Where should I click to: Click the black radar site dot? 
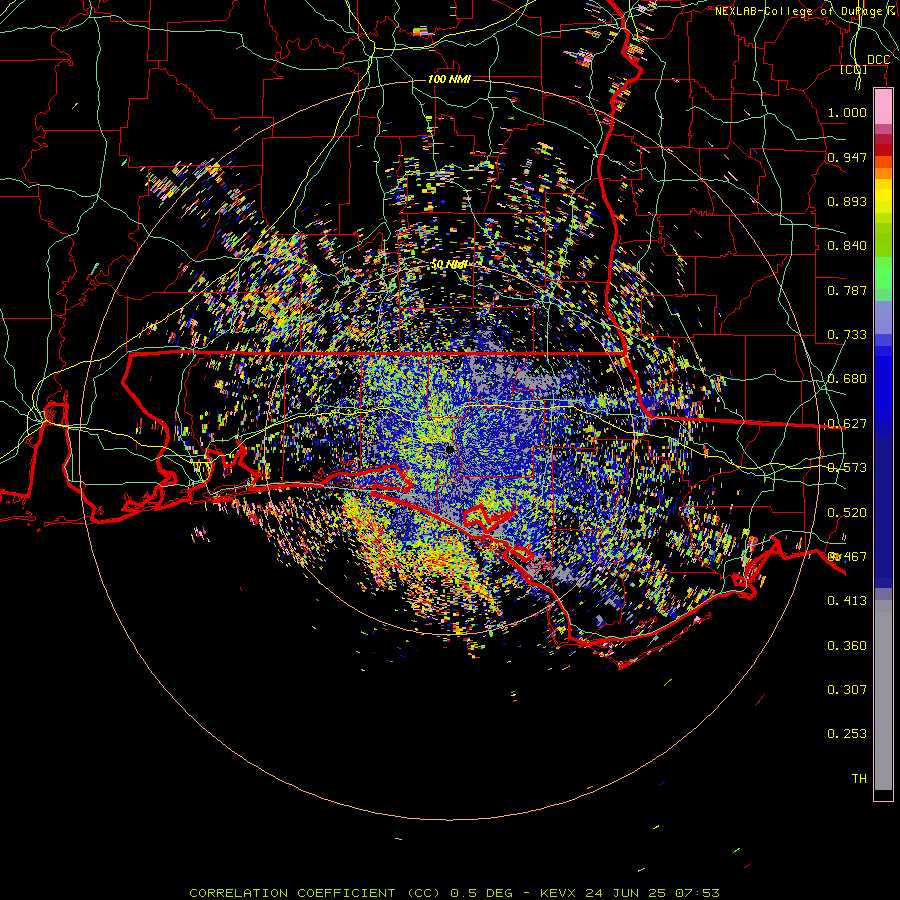click(450, 449)
